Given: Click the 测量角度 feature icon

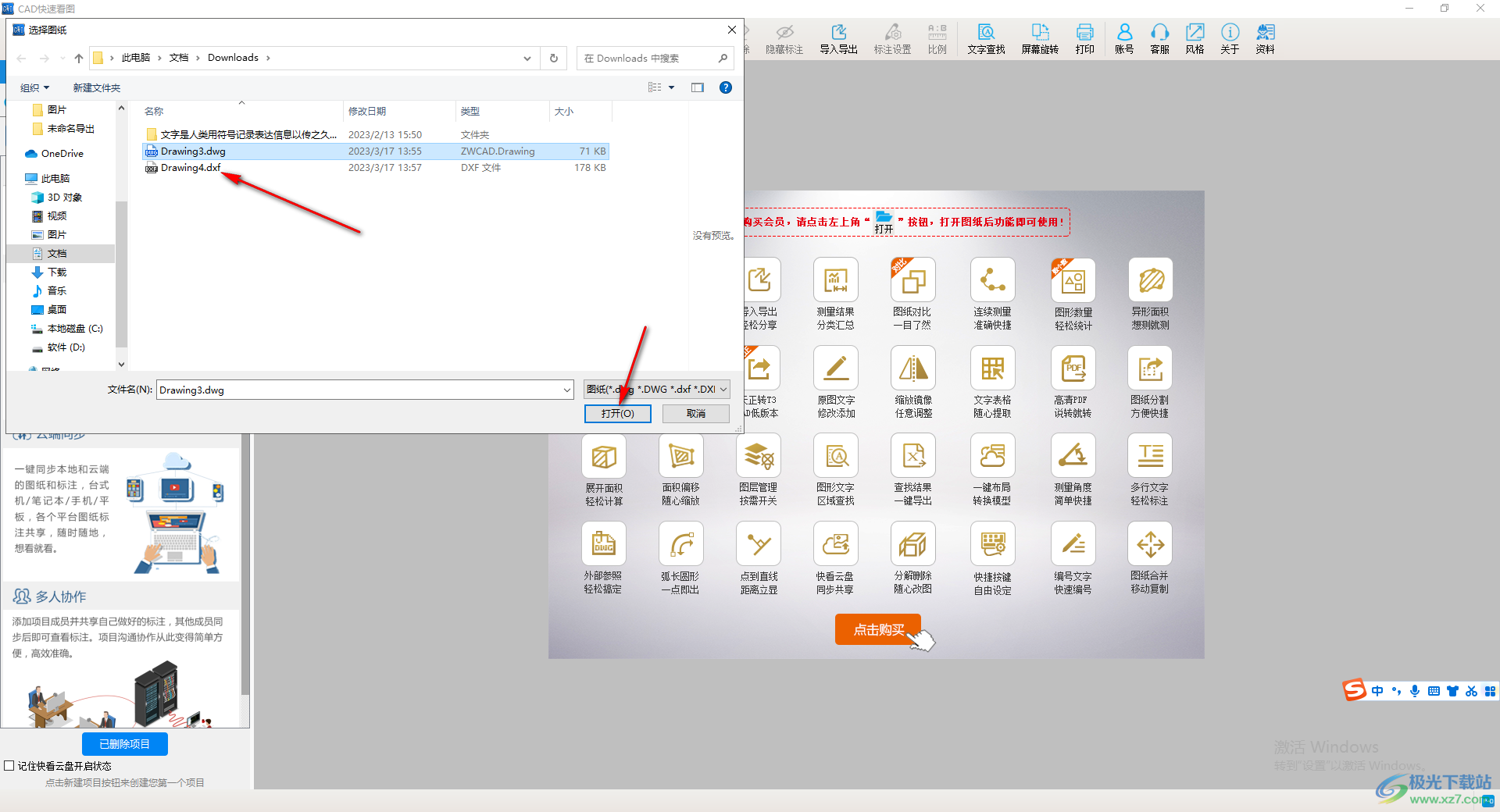Looking at the screenshot, I should 1073,455.
